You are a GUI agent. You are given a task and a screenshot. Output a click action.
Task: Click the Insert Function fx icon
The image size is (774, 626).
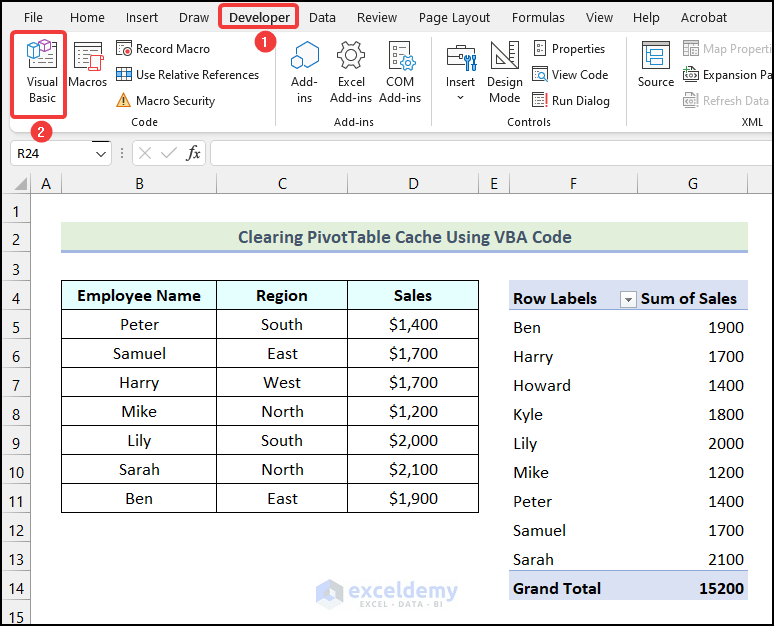point(193,154)
